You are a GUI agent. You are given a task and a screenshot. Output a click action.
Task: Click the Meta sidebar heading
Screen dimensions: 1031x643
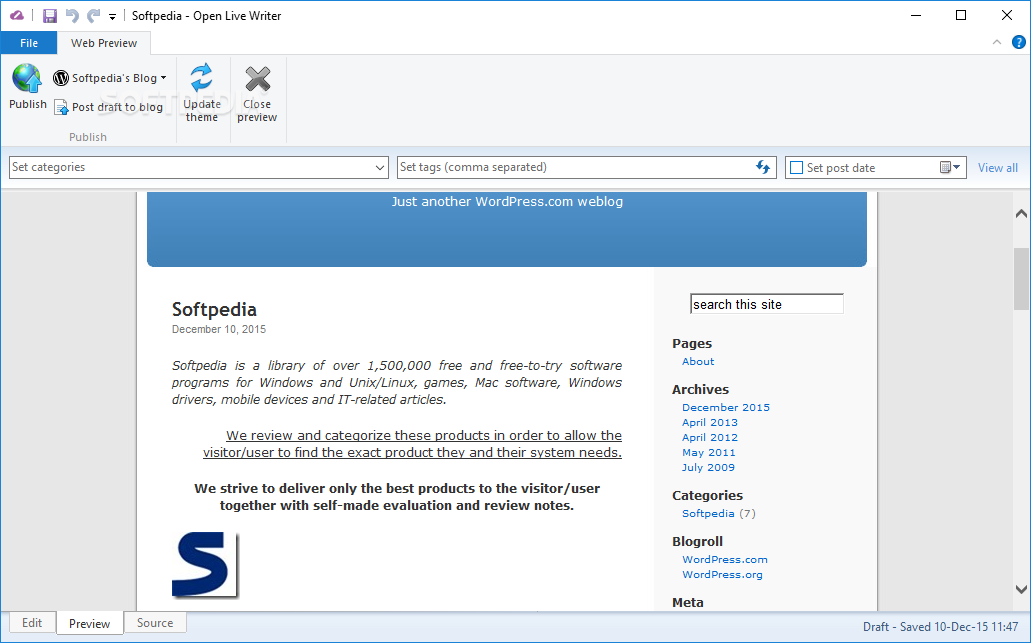(x=688, y=602)
